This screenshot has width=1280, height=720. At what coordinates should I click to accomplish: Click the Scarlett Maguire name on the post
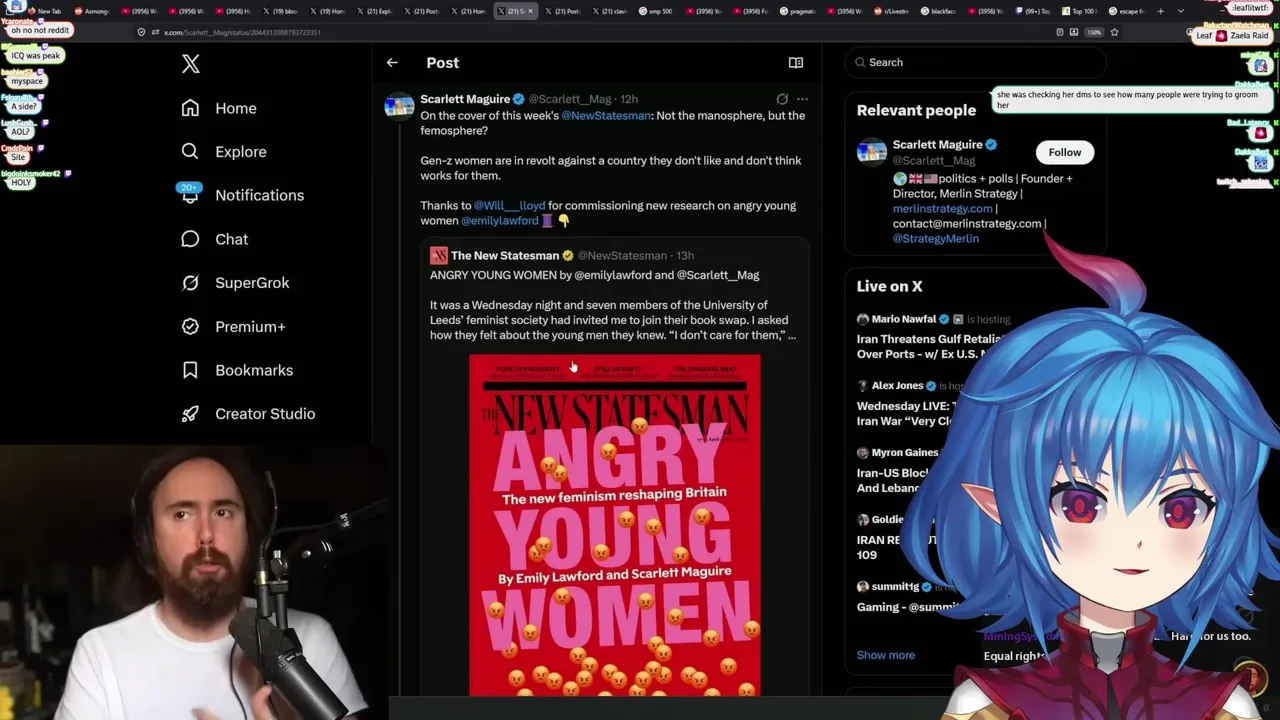click(x=465, y=99)
